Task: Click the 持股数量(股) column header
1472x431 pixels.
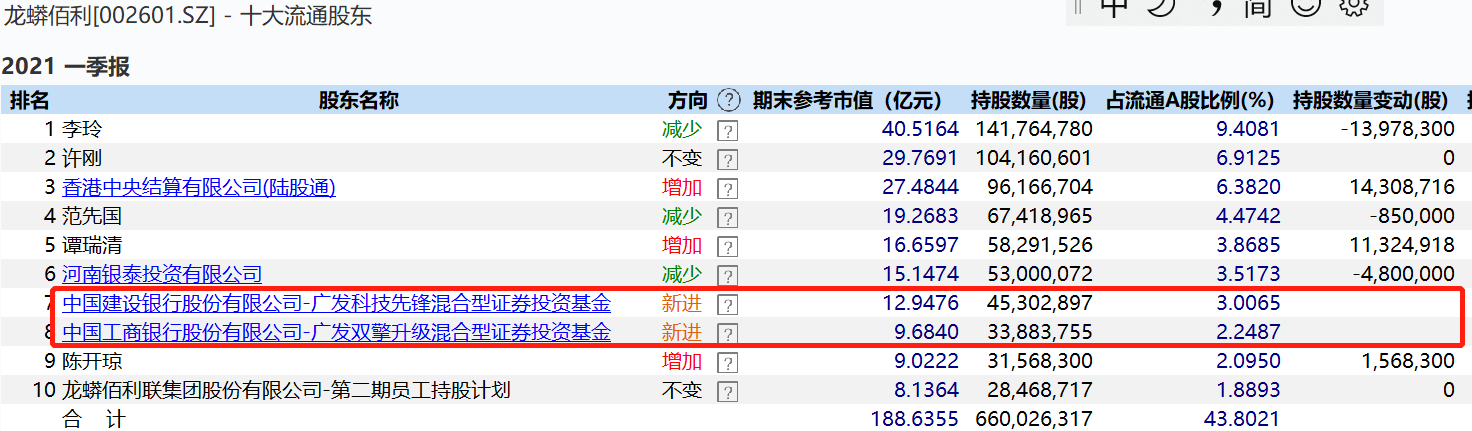Action: 1028,100
